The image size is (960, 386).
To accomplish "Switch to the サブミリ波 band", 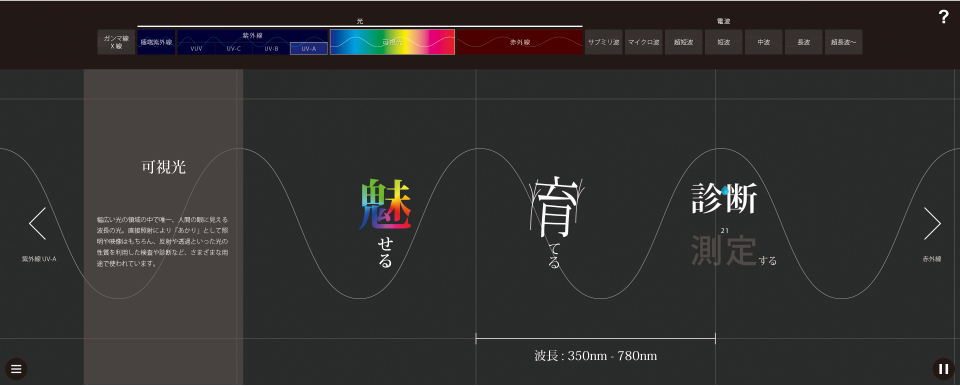I will tap(604, 42).
